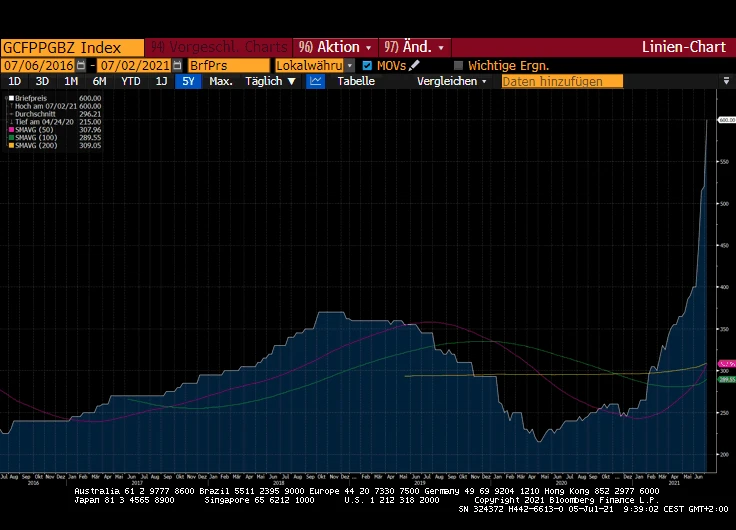The width and height of the screenshot is (736, 530).
Task: Click the pencil icon next to MOVs
Action: (x=414, y=65)
